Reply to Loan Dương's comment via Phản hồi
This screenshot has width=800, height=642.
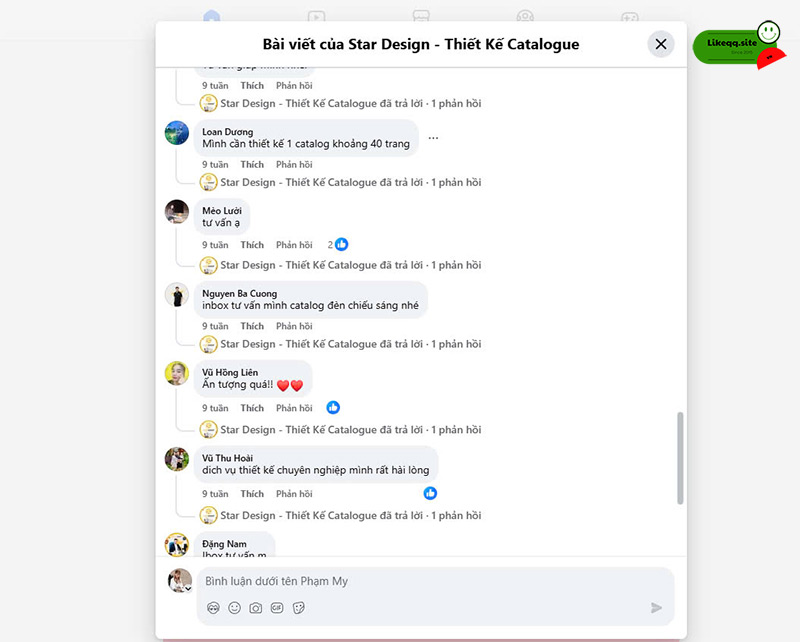tap(294, 165)
